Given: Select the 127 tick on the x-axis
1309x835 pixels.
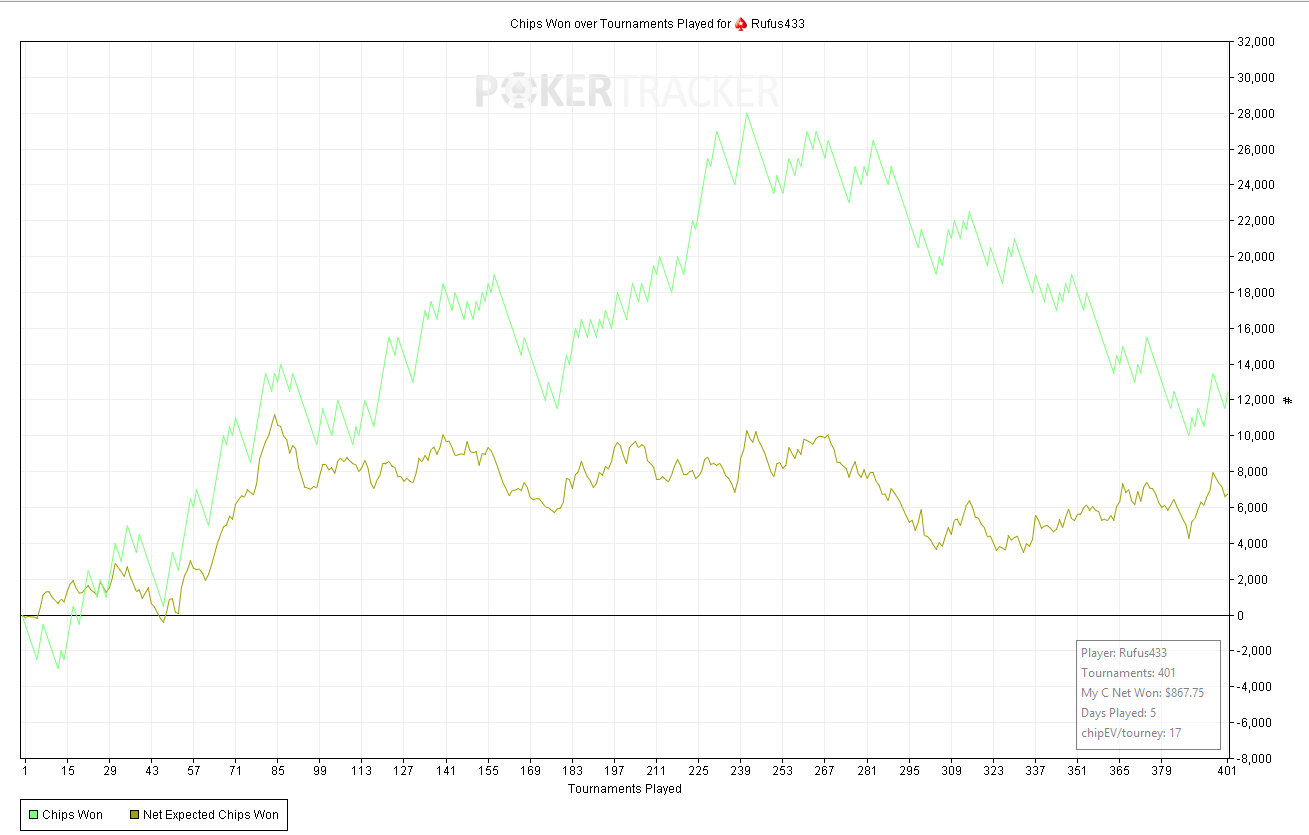Looking at the screenshot, I should coord(403,772).
